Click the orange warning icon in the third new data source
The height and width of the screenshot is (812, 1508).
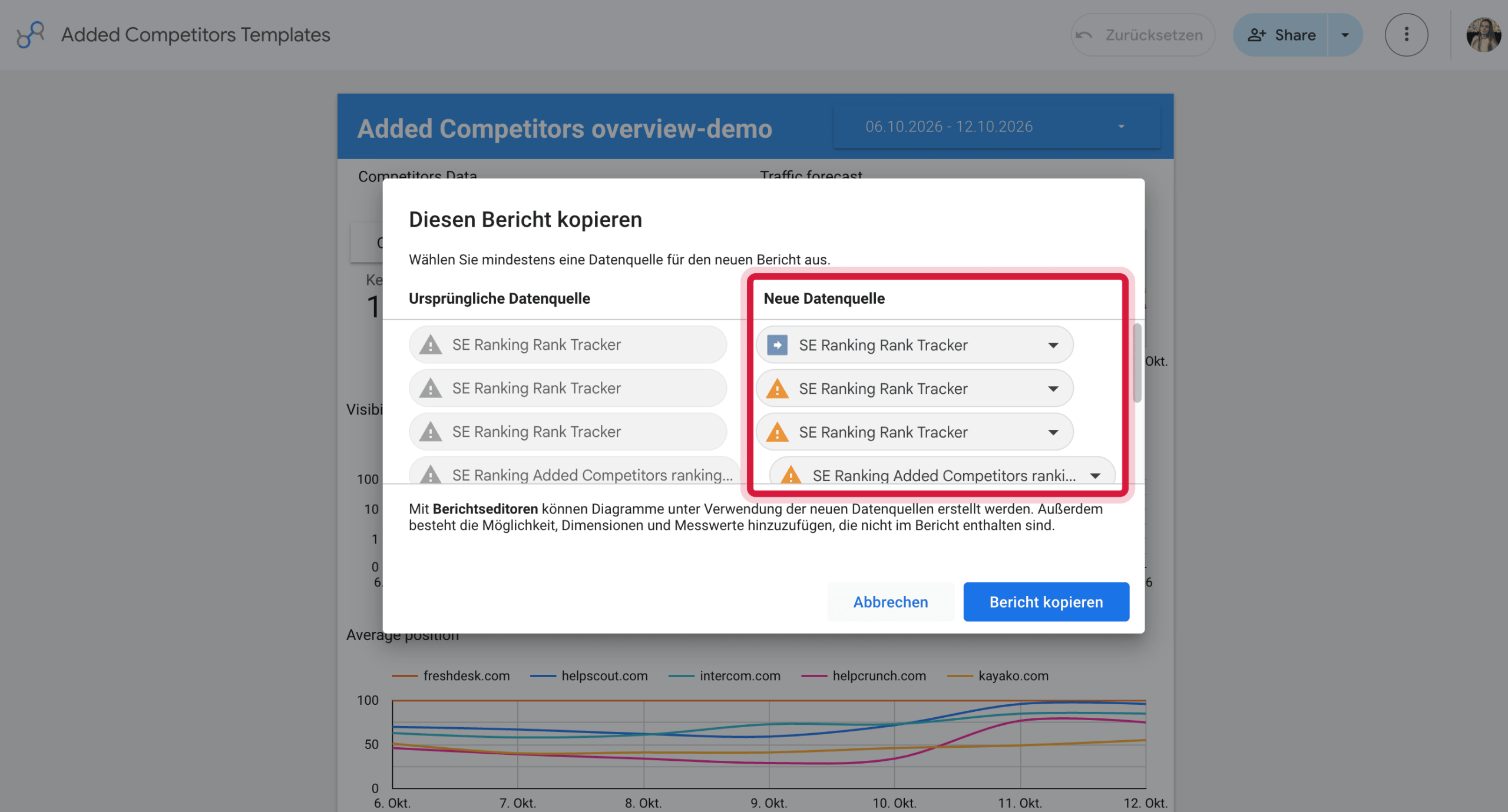click(777, 432)
